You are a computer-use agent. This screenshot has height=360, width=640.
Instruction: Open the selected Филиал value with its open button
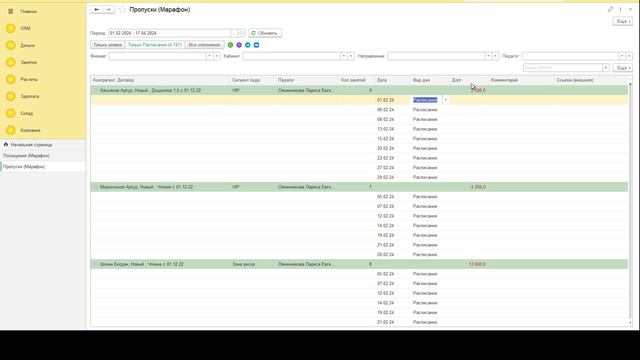point(217,56)
